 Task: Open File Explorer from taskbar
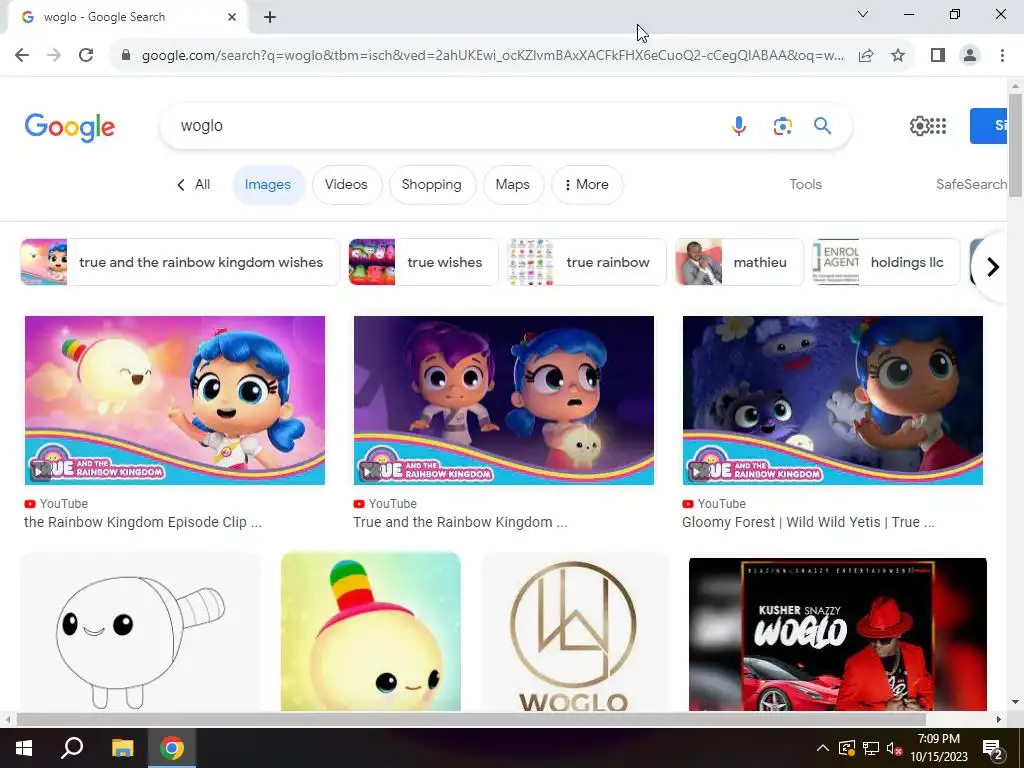(122, 748)
